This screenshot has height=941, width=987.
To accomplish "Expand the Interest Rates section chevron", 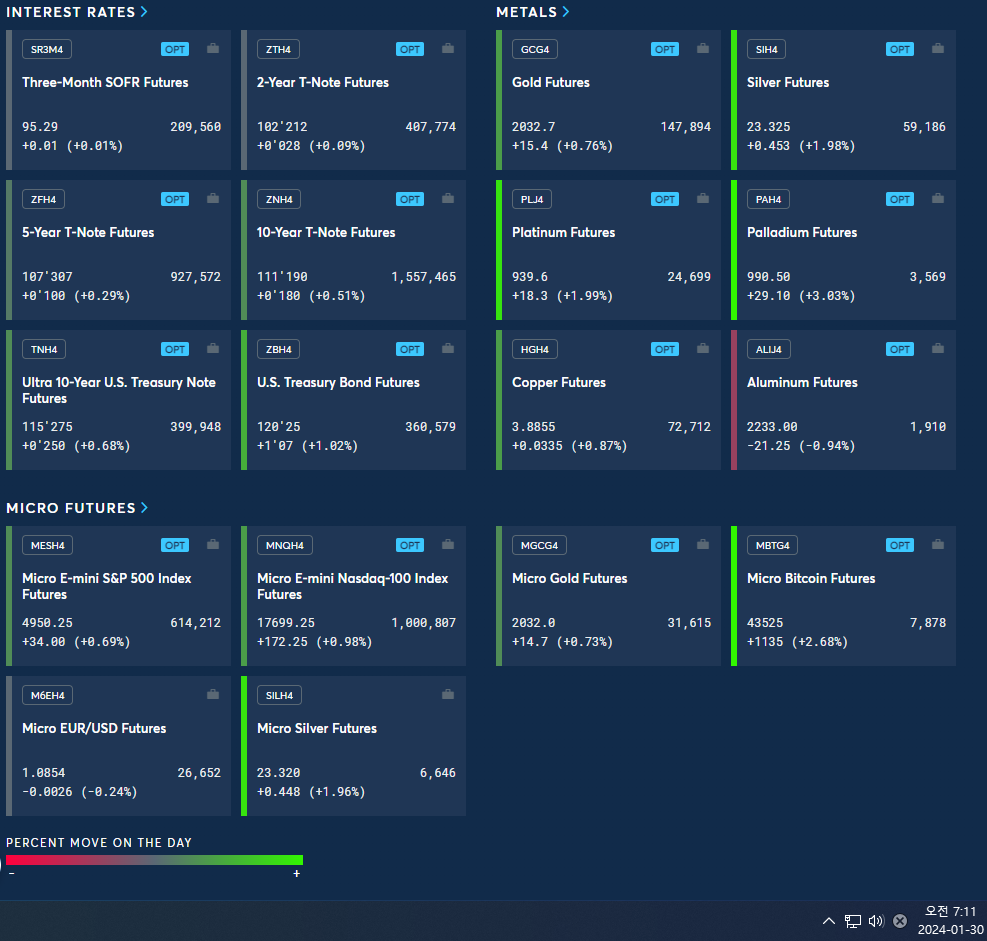I will 144,11.
